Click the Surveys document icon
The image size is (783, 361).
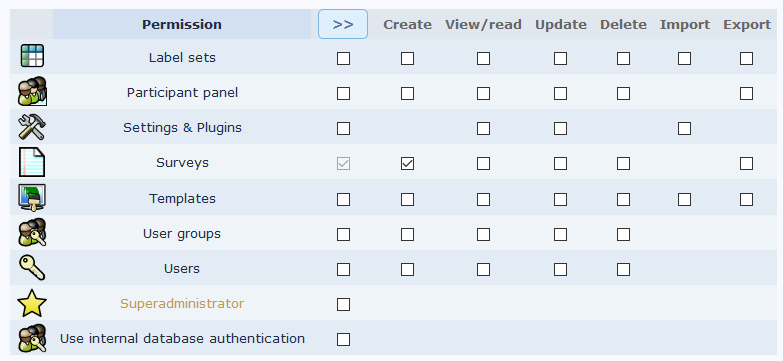(x=32, y=162)
